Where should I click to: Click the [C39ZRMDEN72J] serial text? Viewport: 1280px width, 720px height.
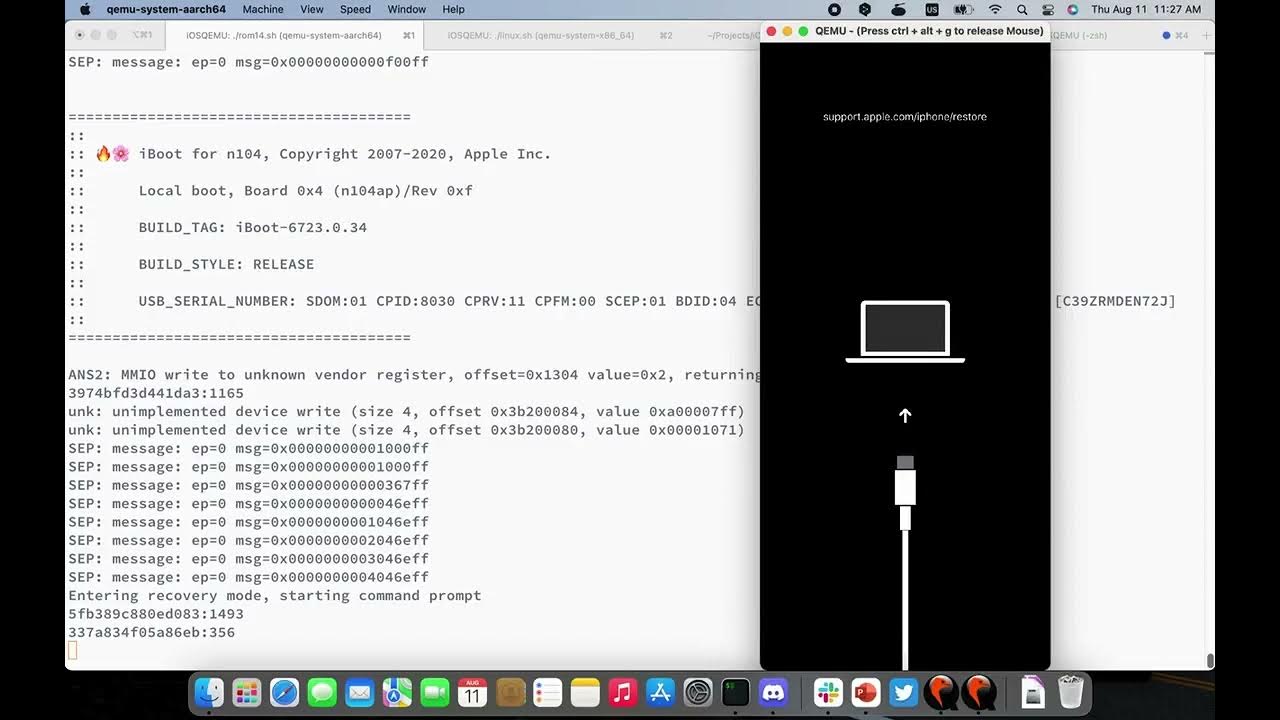tap(1115, 301)
